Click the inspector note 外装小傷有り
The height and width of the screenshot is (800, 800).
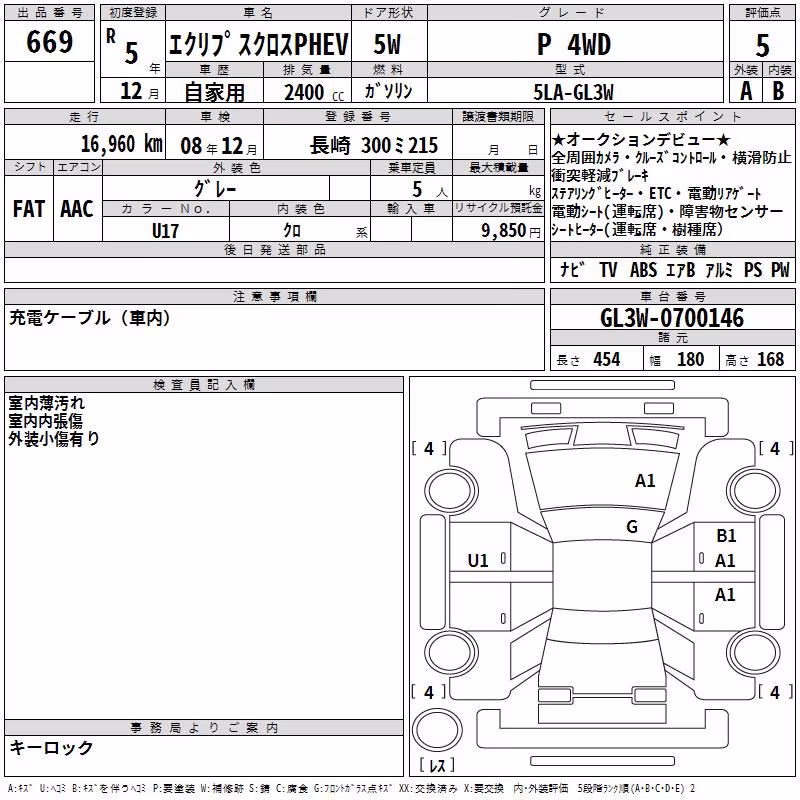[54, 438]
